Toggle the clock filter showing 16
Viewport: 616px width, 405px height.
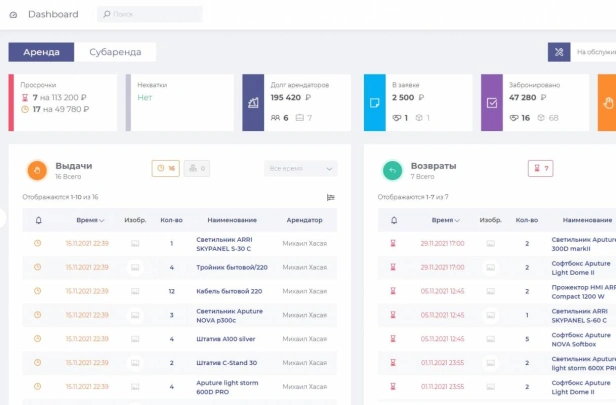click(166, 169)
